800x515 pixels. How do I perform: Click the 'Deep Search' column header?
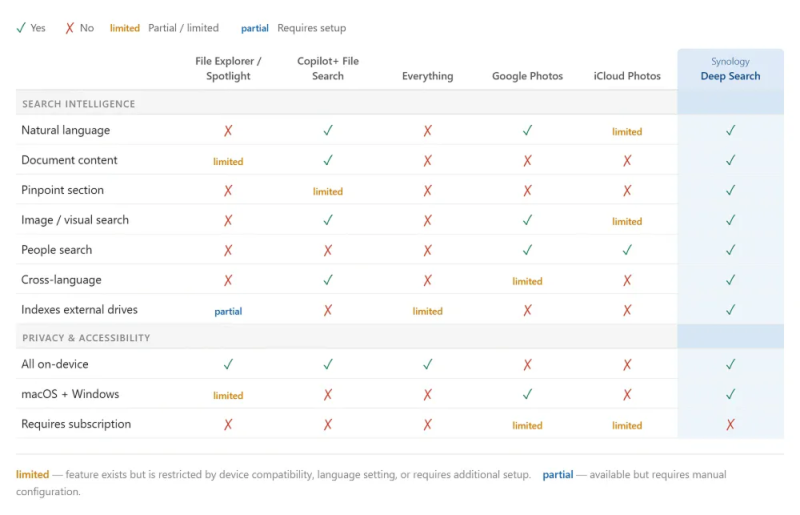click(x=731, y=76)
